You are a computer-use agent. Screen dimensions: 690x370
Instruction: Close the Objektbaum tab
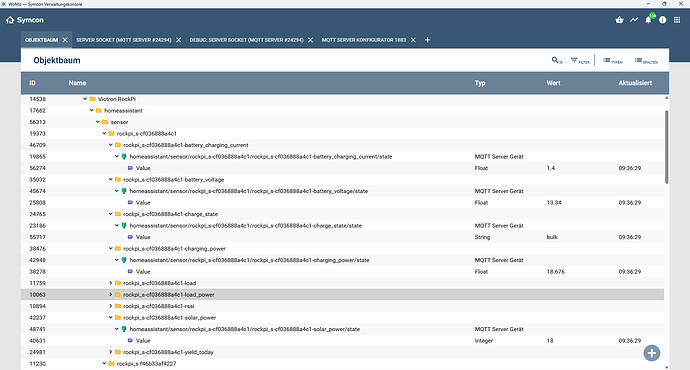pyautogui.click(x=65, y=40)
